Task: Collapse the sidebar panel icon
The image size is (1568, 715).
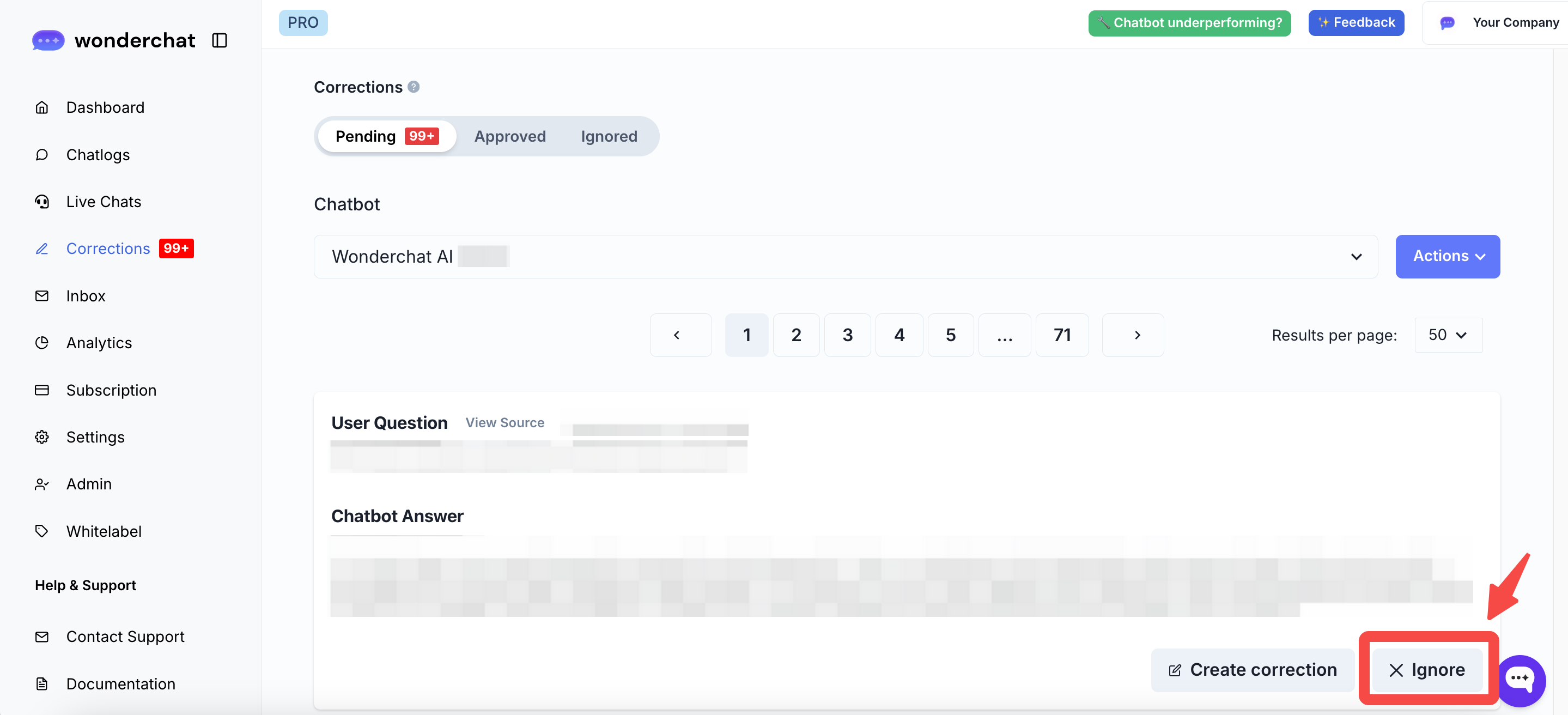Action: point(219,40)
